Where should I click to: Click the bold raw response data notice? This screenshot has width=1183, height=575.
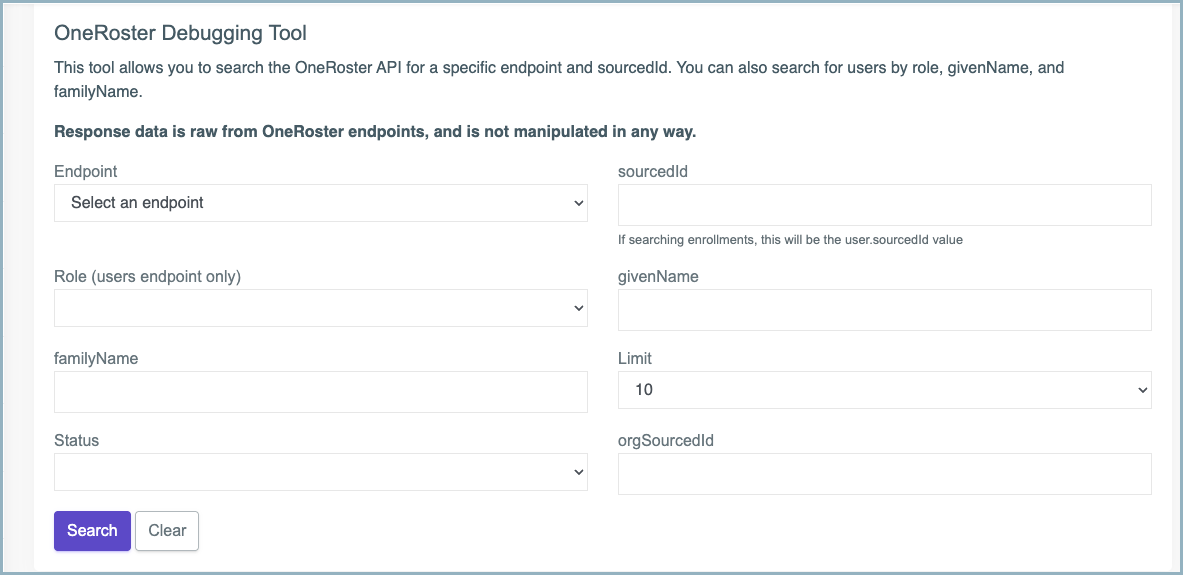coord(375,132)
